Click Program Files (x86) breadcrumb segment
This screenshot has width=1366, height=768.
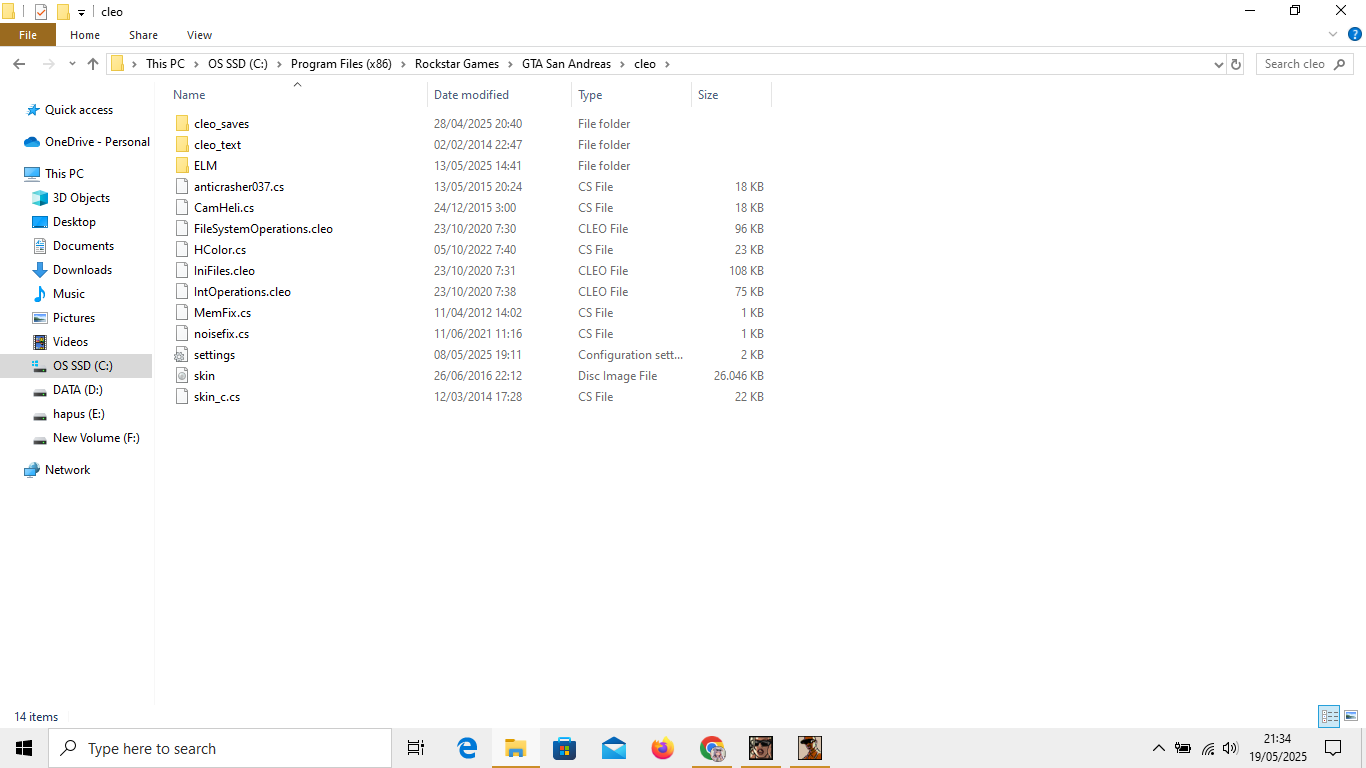click(341, 64)
